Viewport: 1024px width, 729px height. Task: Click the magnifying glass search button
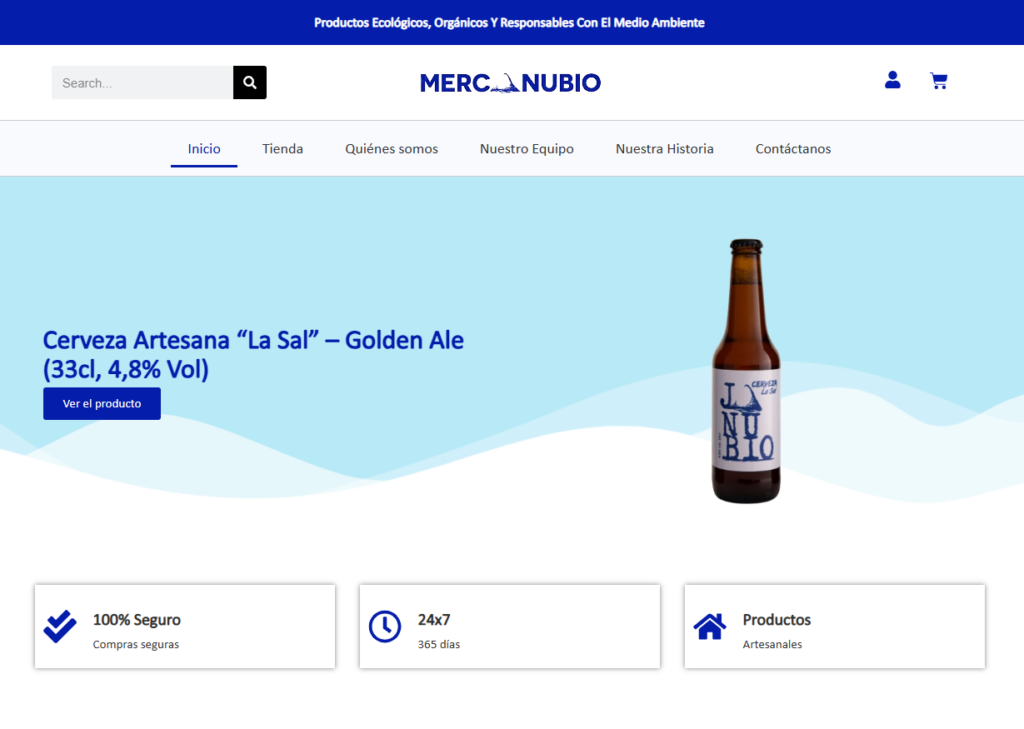pos(250,83)
